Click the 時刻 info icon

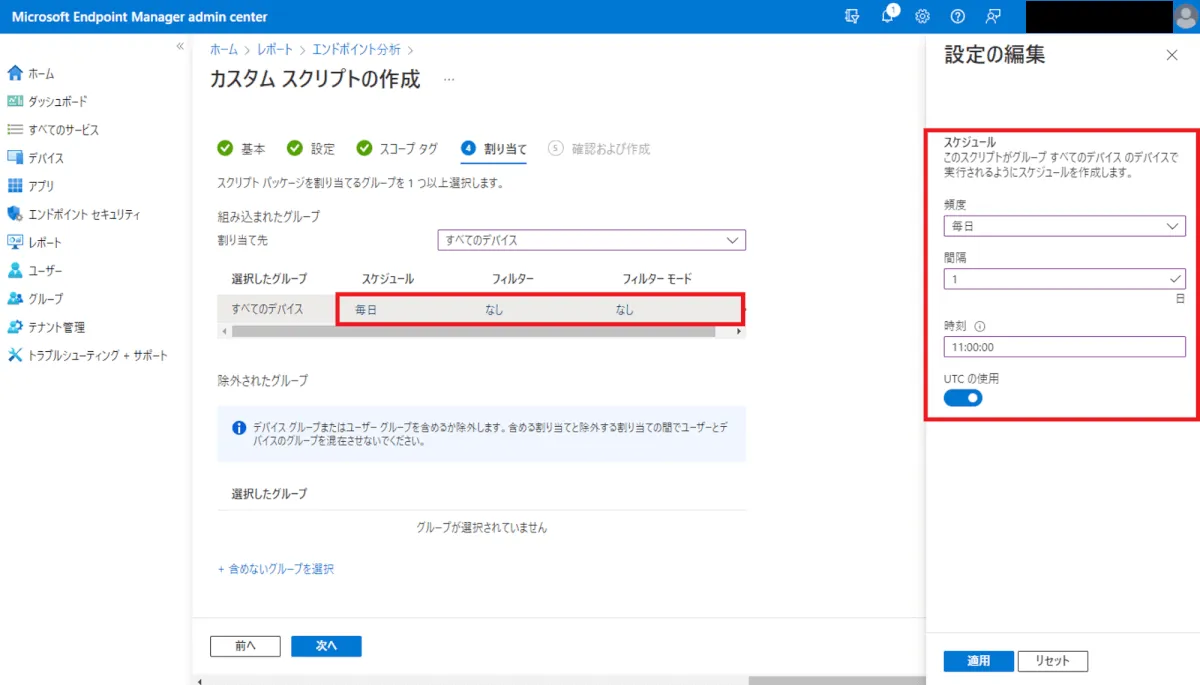click(980, 326)
